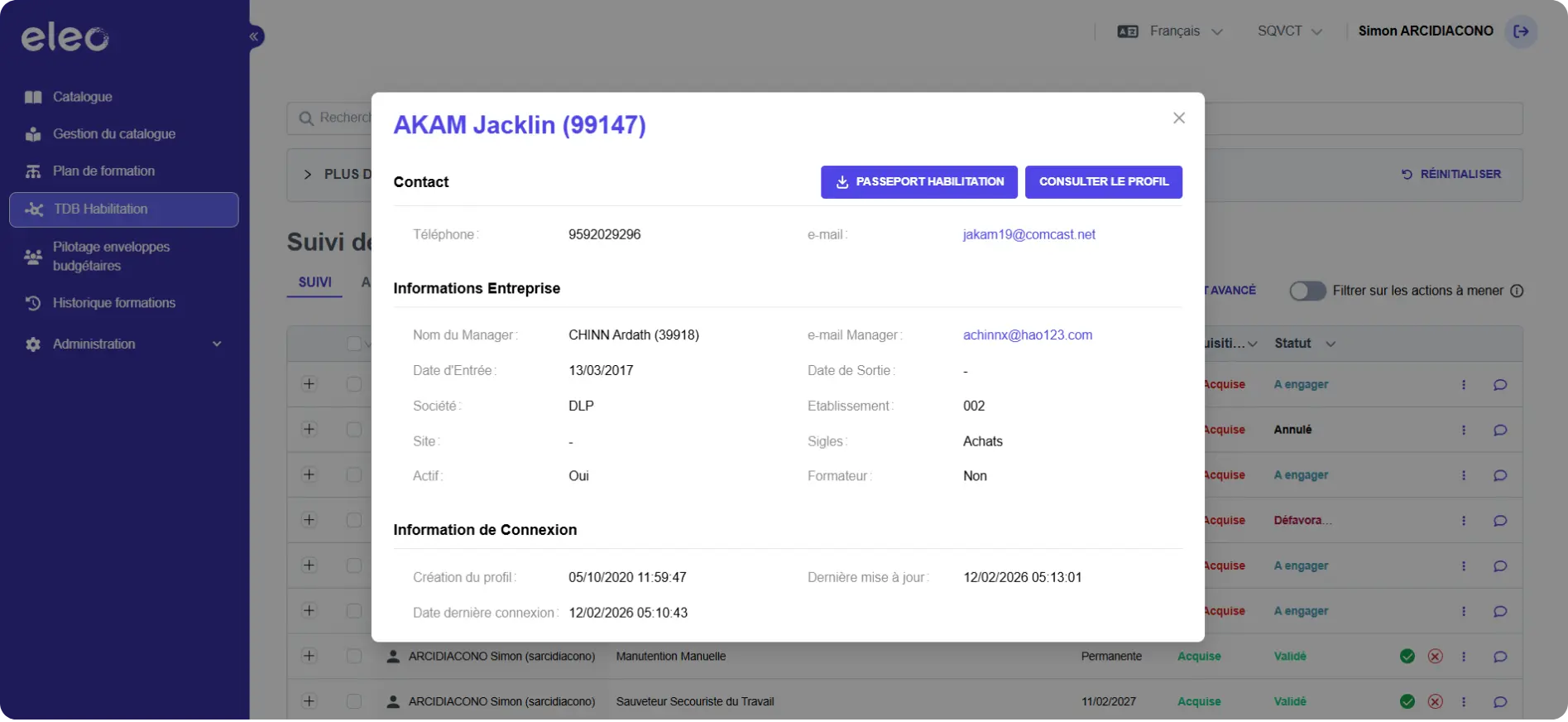Click phone number 9592029296

pos(605,234)
